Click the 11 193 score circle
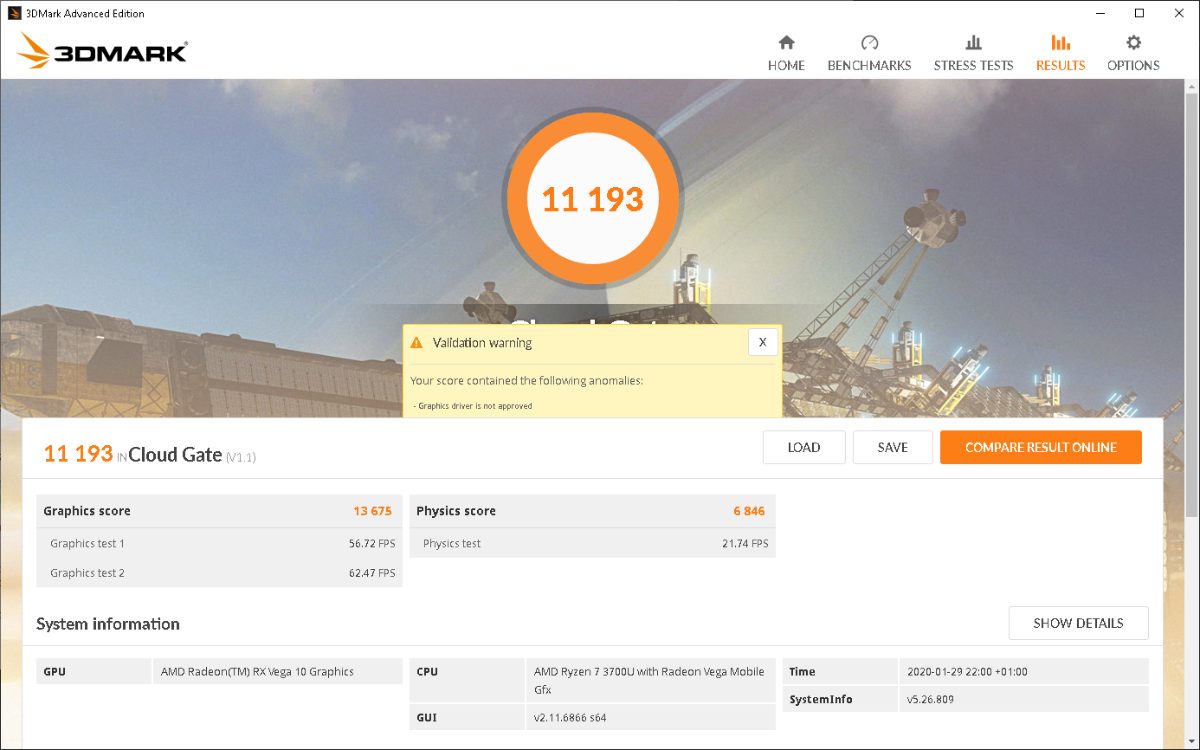 click(593, 199)
